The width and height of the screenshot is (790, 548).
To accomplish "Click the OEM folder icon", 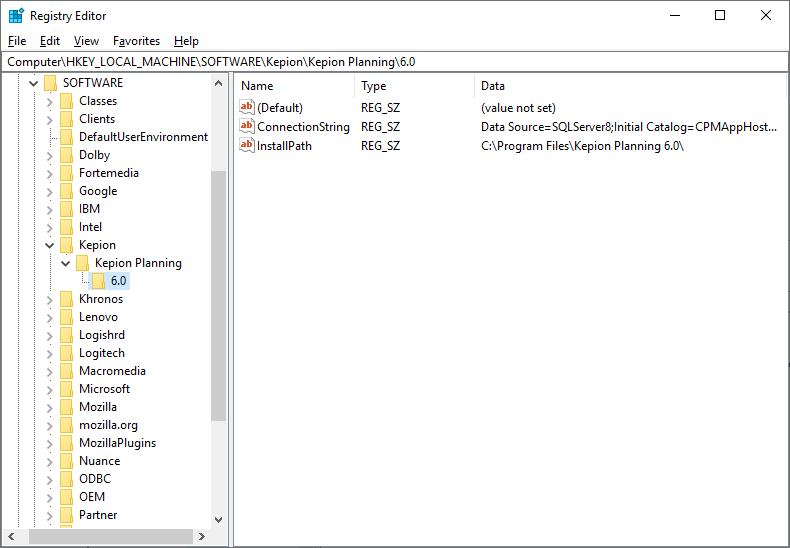I will [x=67, y=497].
